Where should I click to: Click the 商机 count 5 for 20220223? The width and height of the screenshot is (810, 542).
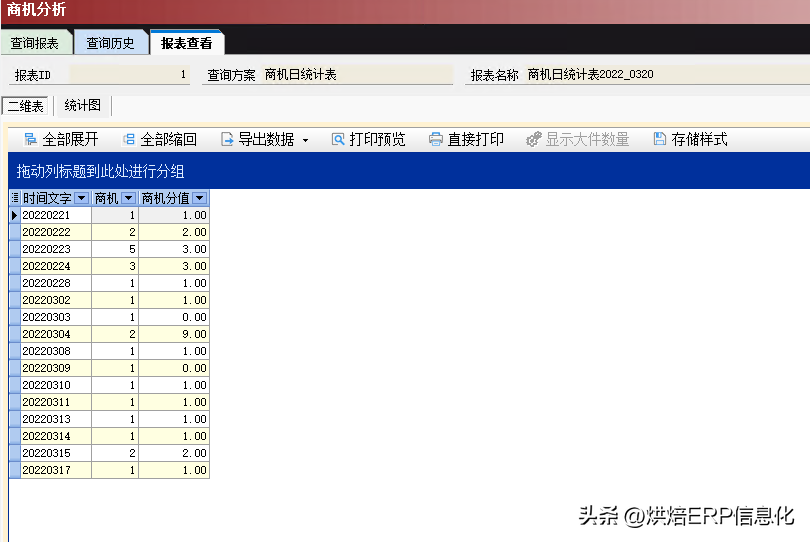(115, 249)
